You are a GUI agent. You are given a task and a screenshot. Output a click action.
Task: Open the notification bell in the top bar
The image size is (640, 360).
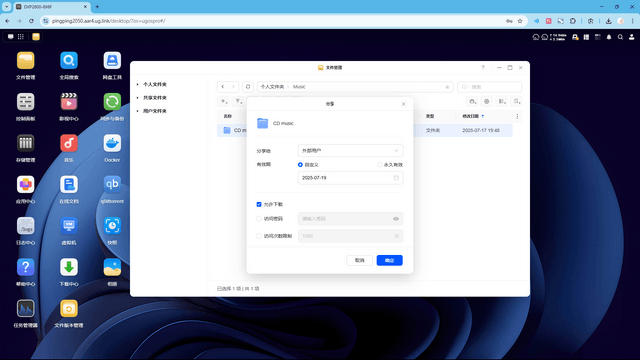click(x=609, y=37)
